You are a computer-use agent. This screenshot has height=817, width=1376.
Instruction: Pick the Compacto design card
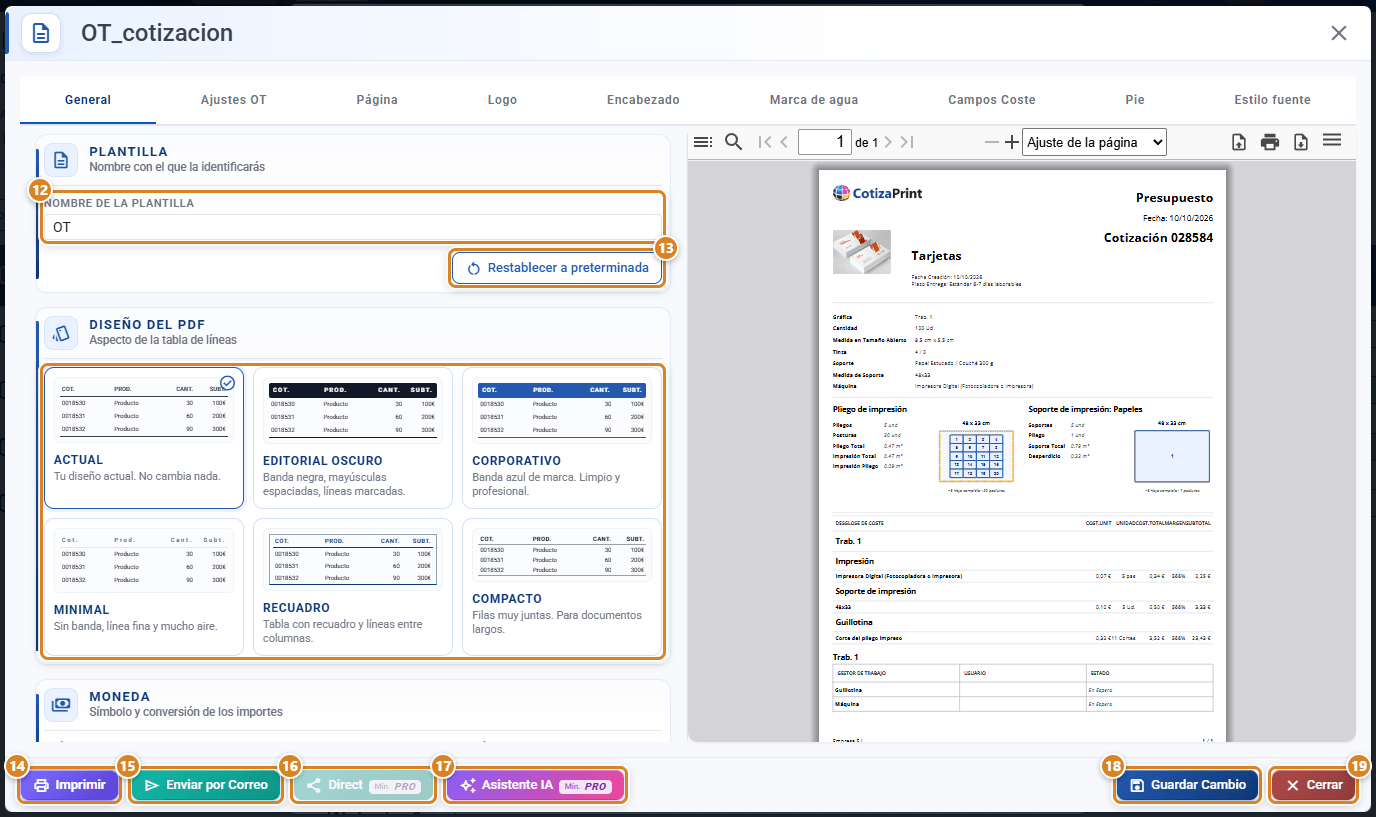click(x=562, y=586)
